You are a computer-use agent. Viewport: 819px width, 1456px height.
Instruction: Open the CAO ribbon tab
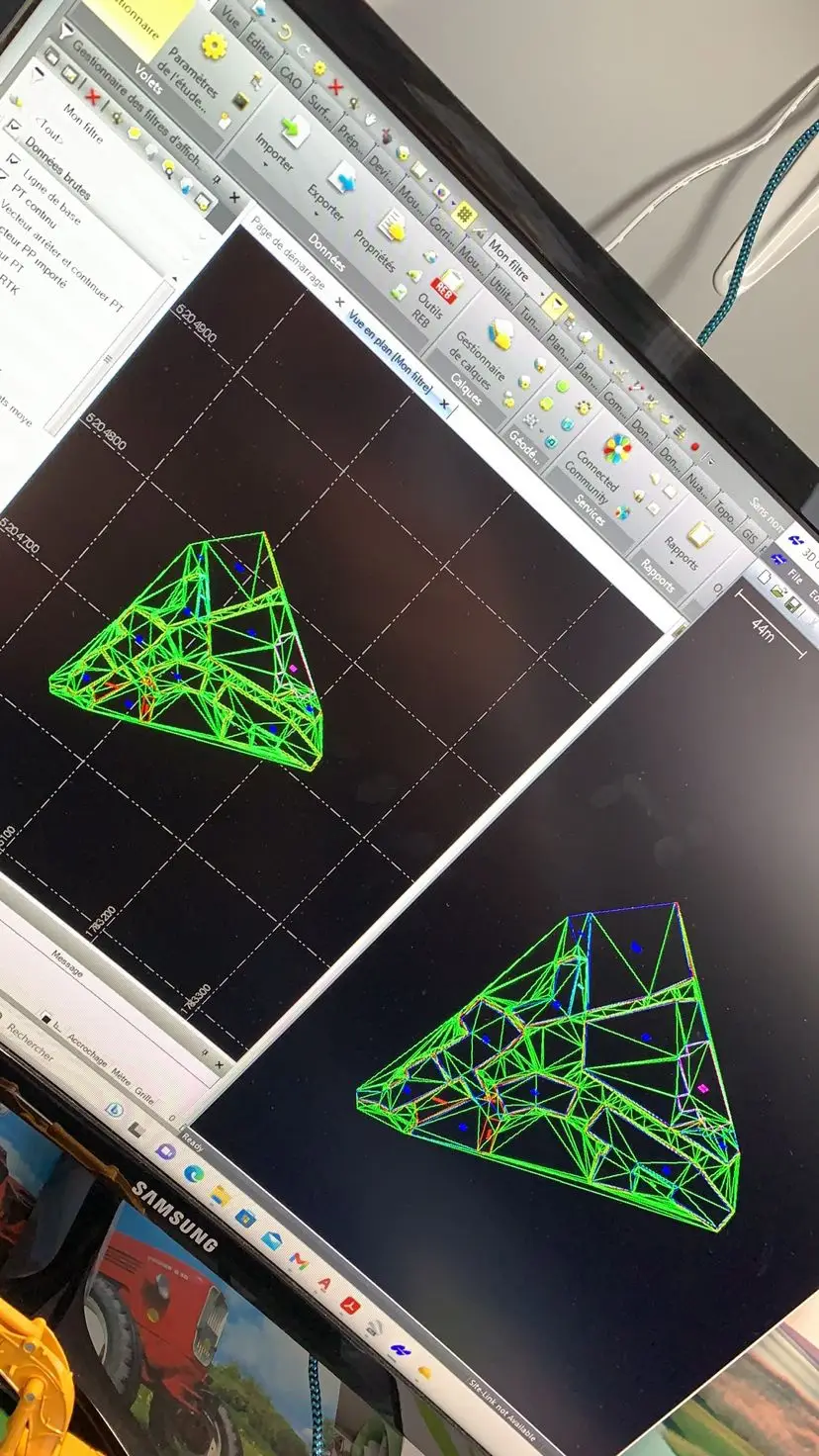tap(291, 76)
